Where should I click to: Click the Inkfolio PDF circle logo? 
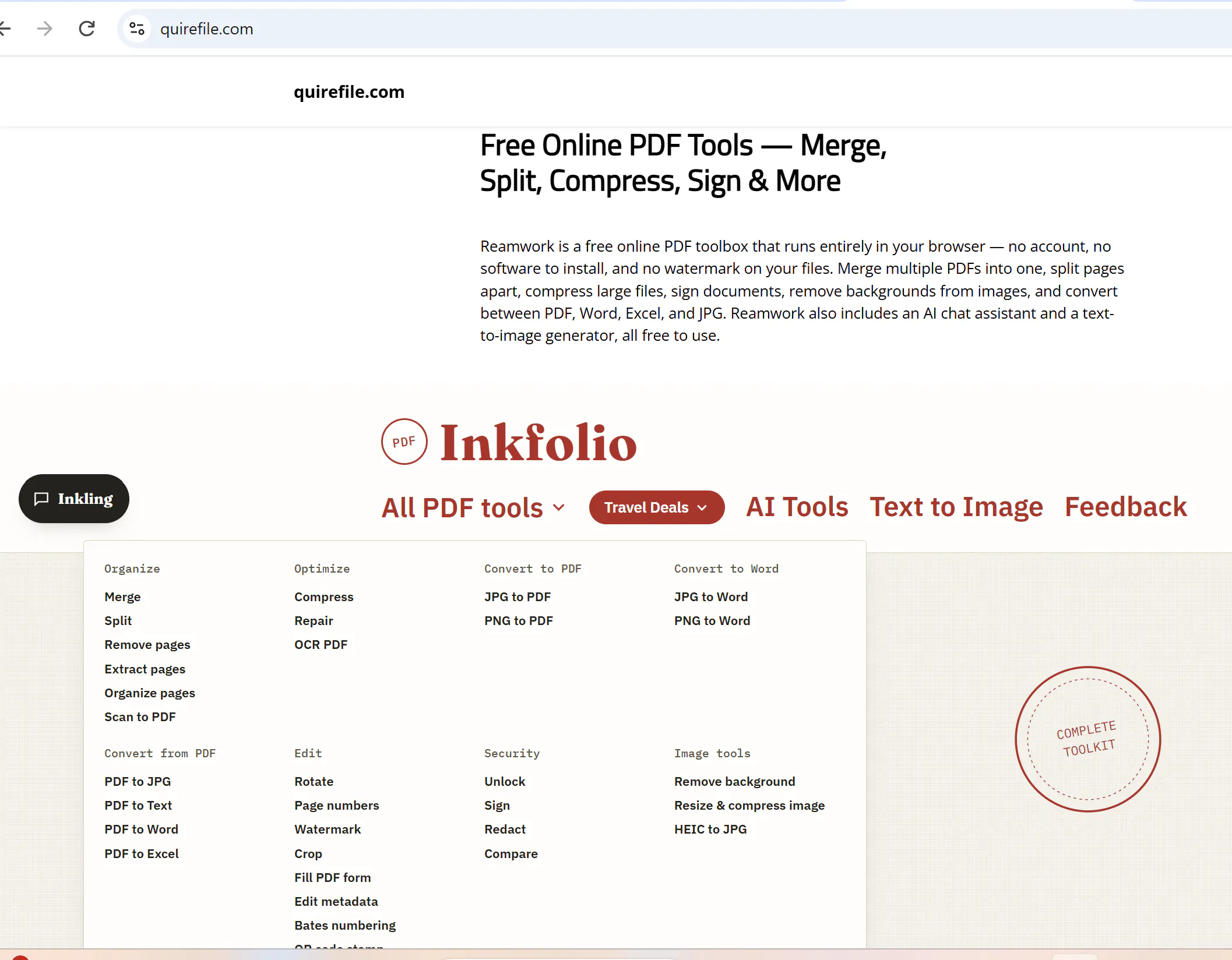click(x=404, y=442)
